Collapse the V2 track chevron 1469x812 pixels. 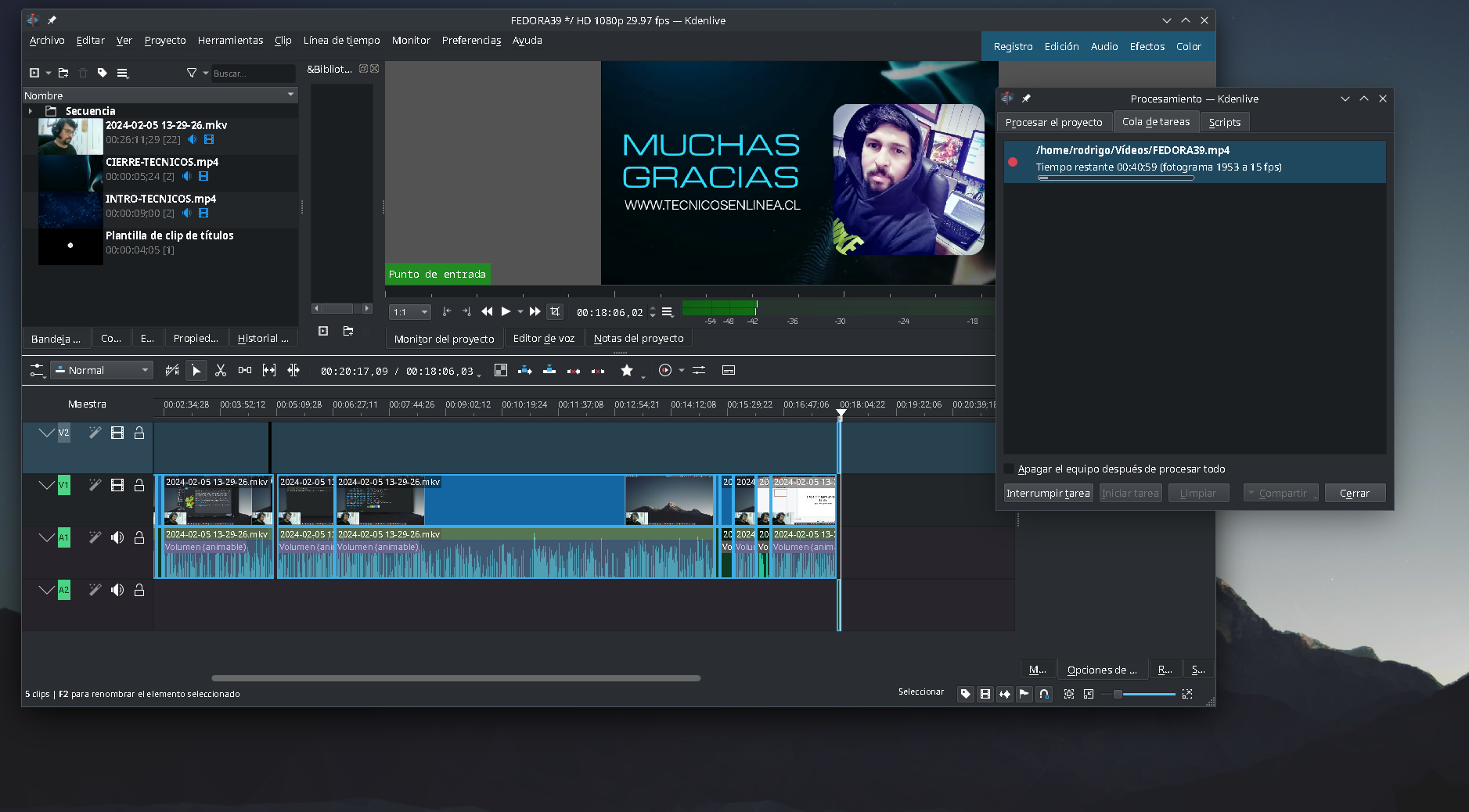[46, 433]
